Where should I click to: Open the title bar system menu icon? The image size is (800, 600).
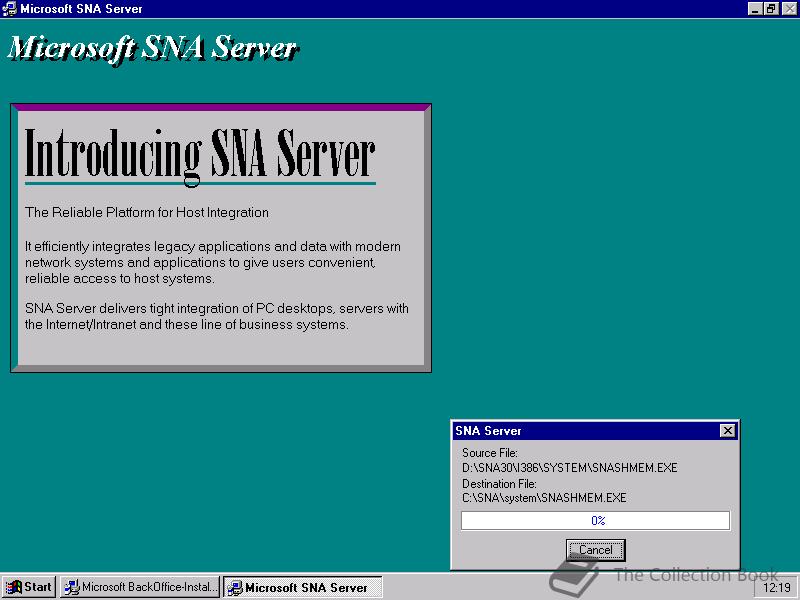[9, 8]
